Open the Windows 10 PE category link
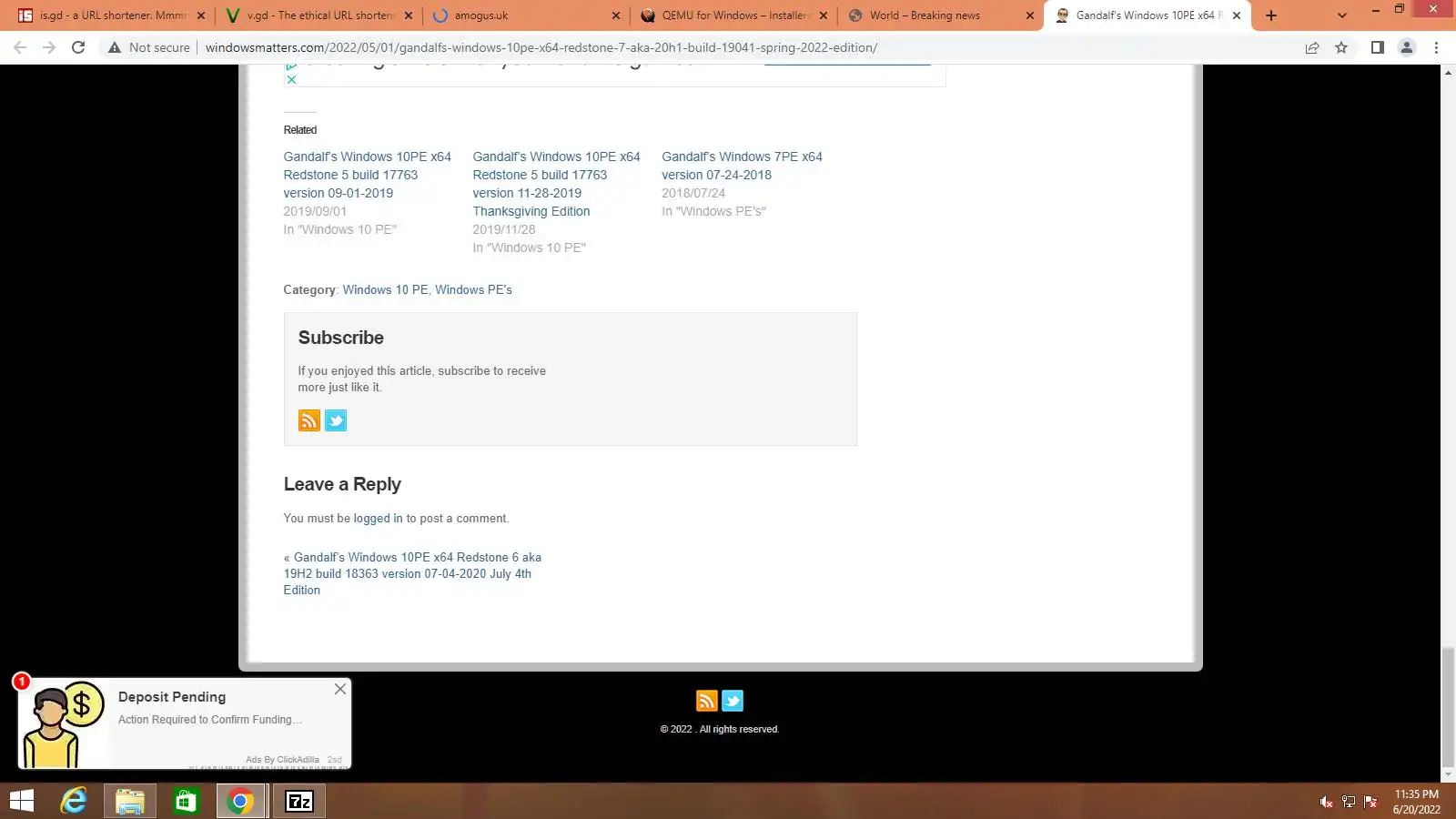Screen dimensions: 1456x819 point(385,289)
